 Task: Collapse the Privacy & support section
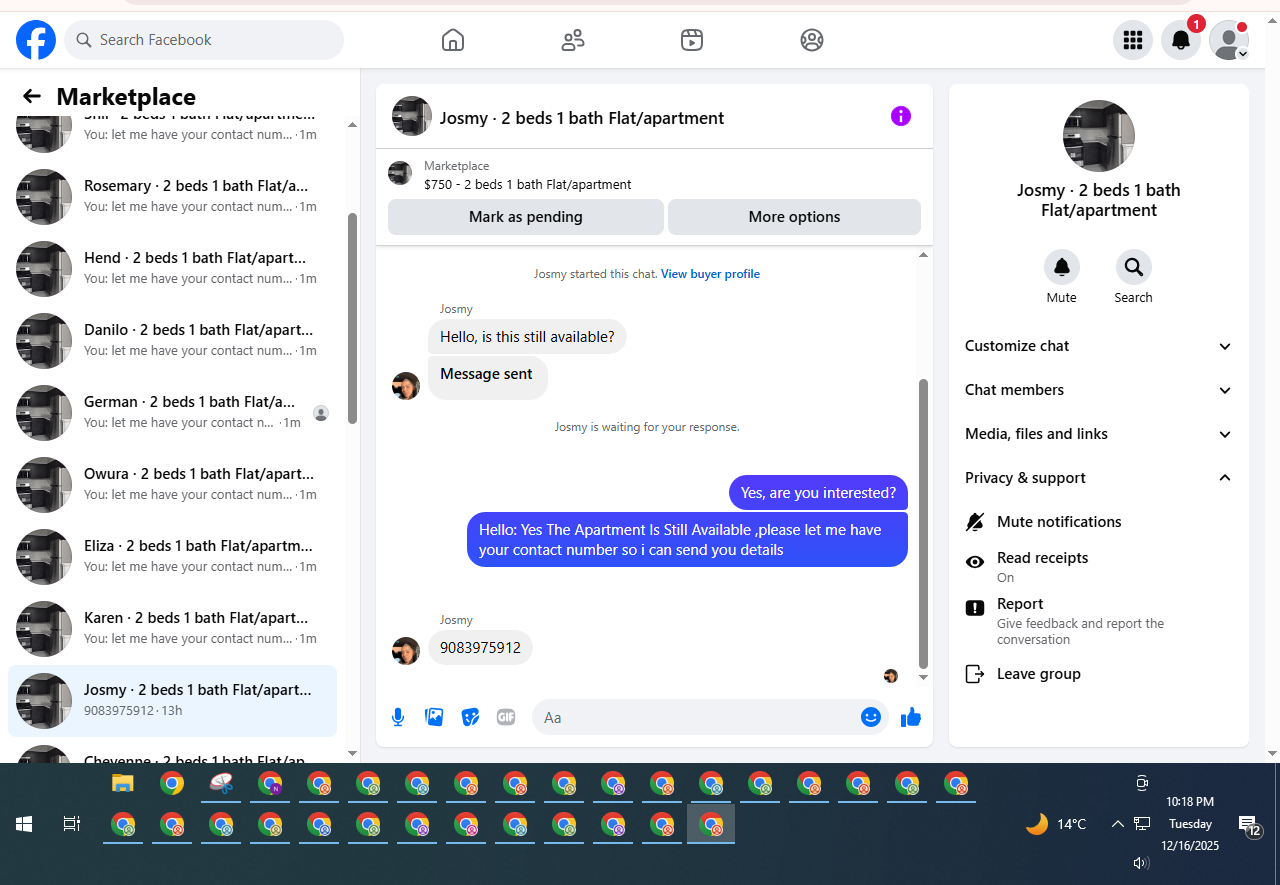[x=1099, y=478]
